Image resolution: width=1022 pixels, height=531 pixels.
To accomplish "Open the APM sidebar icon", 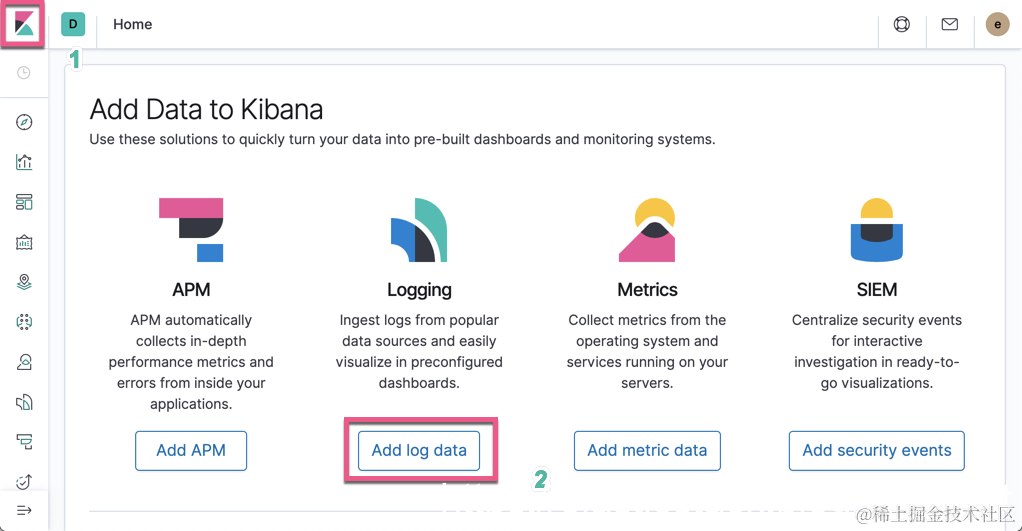I will [24, 442].
